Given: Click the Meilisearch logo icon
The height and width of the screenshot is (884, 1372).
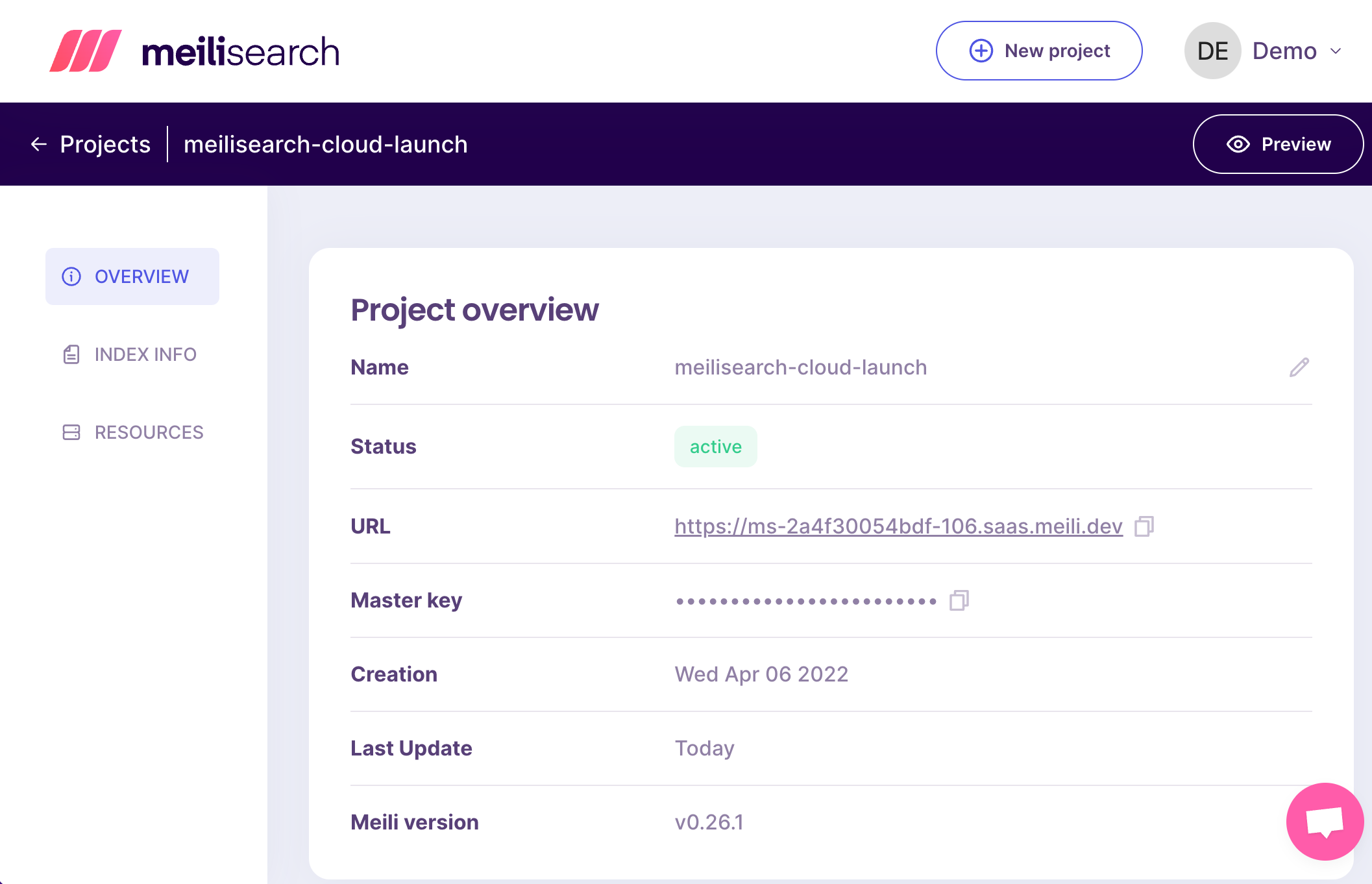Looking at the screenshot, I should click(86, 51).
